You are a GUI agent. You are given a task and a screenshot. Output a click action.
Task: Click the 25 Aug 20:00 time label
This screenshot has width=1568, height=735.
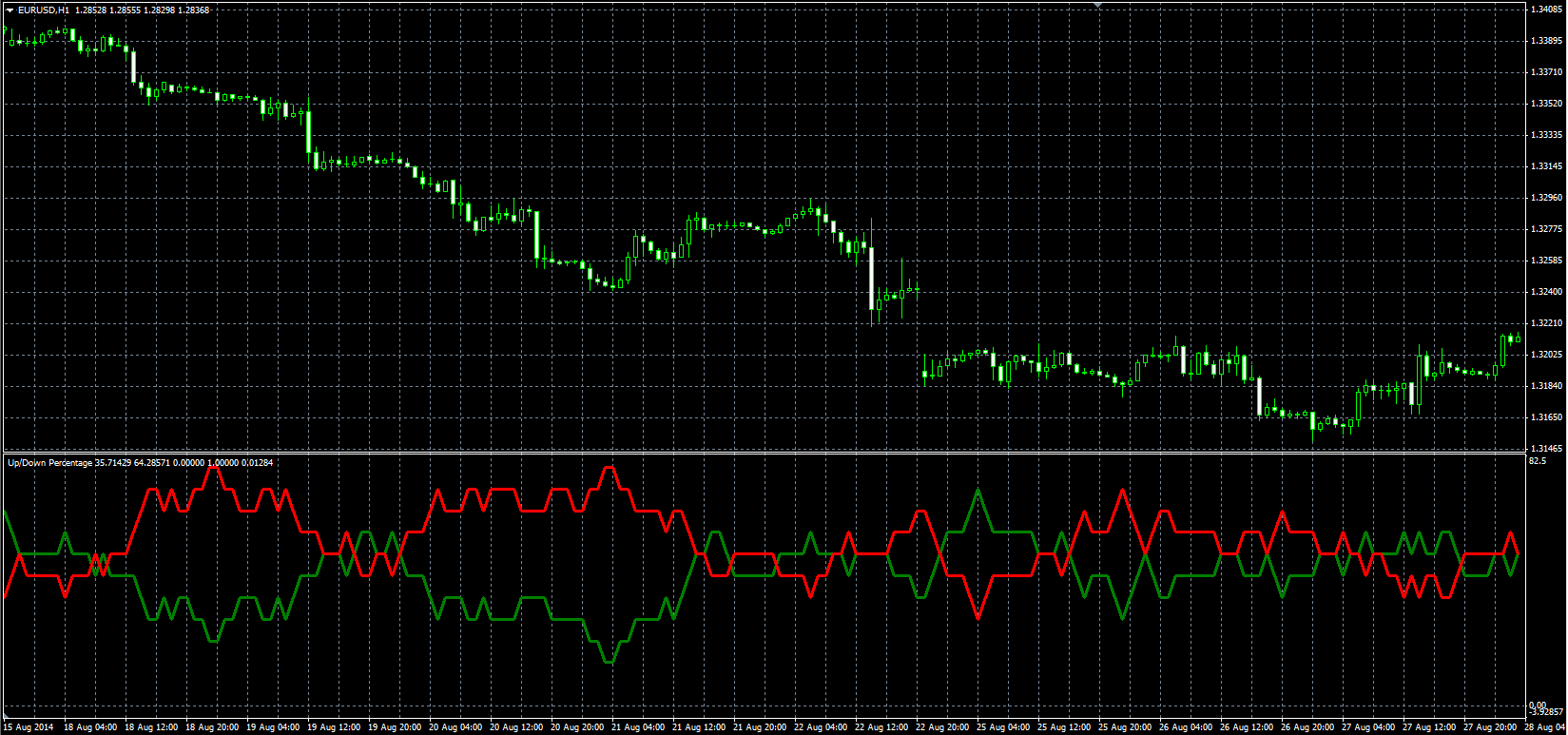click(x=1125, y=727)
